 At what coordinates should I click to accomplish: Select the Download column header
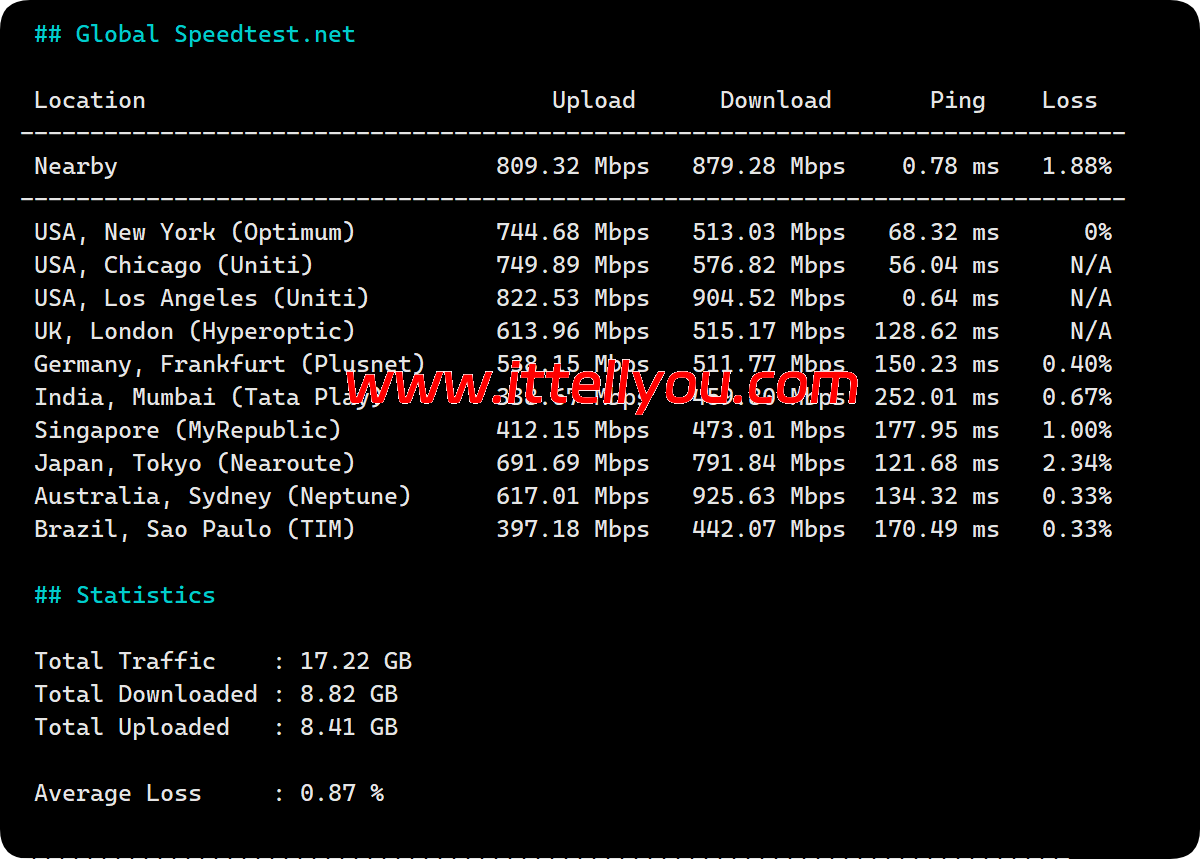coord(775,100)
